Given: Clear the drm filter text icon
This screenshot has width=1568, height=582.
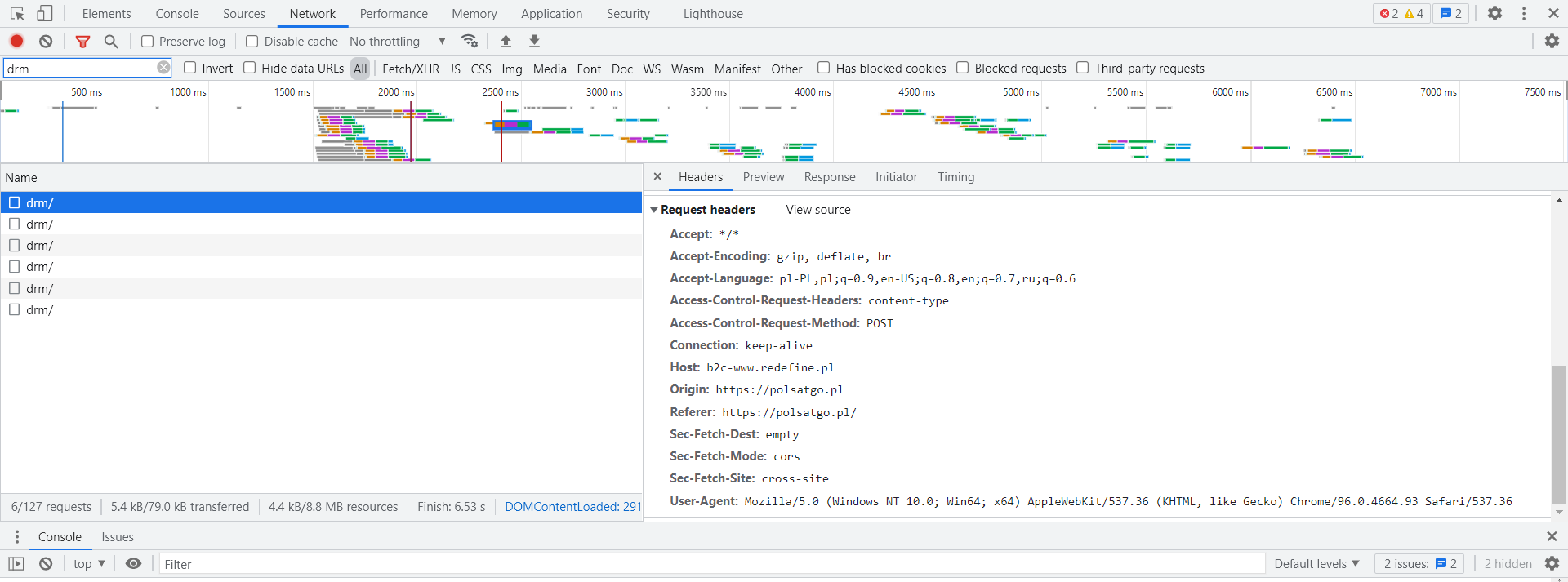Looking at the screenshot, I should click(163, 68).
